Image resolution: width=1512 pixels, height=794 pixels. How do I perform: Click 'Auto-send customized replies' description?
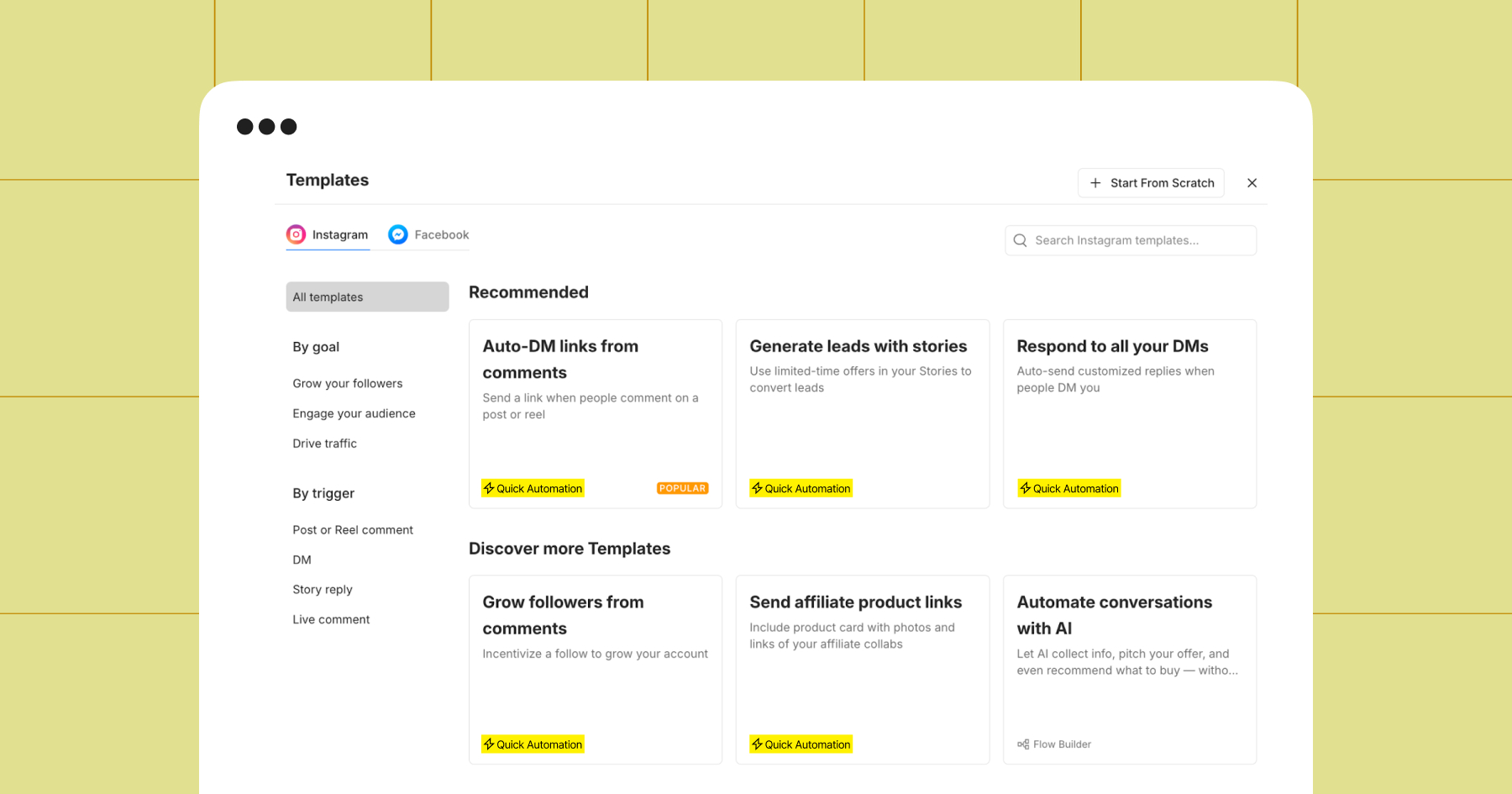[x=1116, y=379]
